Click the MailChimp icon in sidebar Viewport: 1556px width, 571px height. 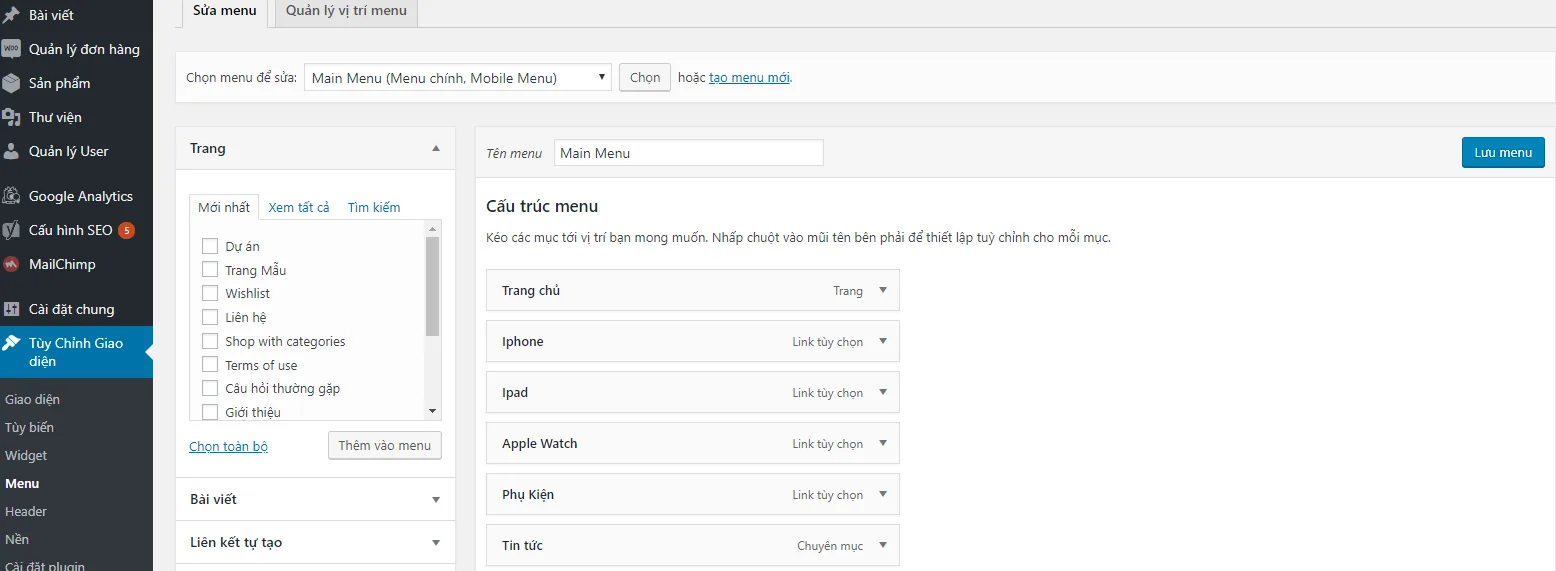click(x=11, y=264)
